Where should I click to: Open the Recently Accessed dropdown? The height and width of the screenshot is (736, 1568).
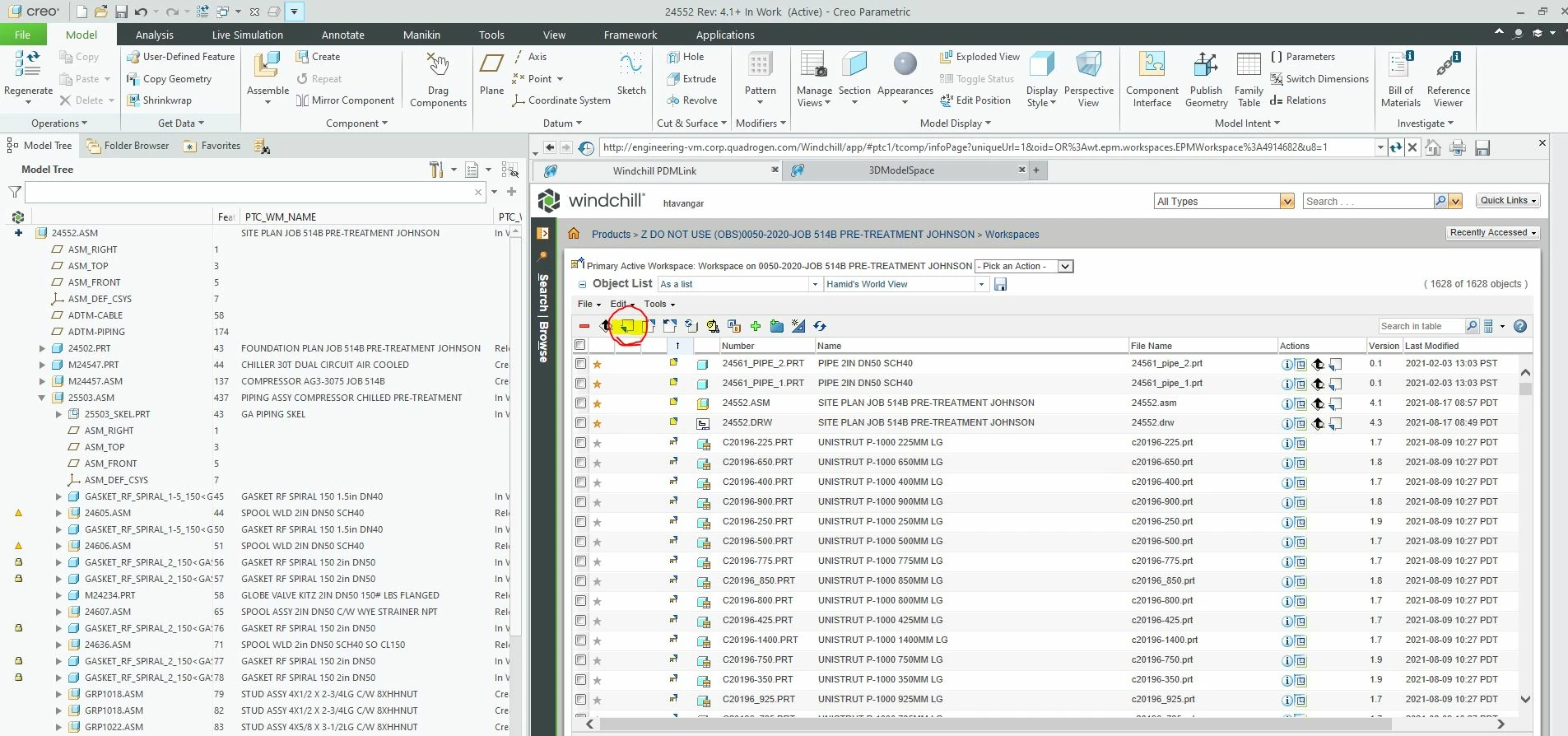(x=1493, y=233)
